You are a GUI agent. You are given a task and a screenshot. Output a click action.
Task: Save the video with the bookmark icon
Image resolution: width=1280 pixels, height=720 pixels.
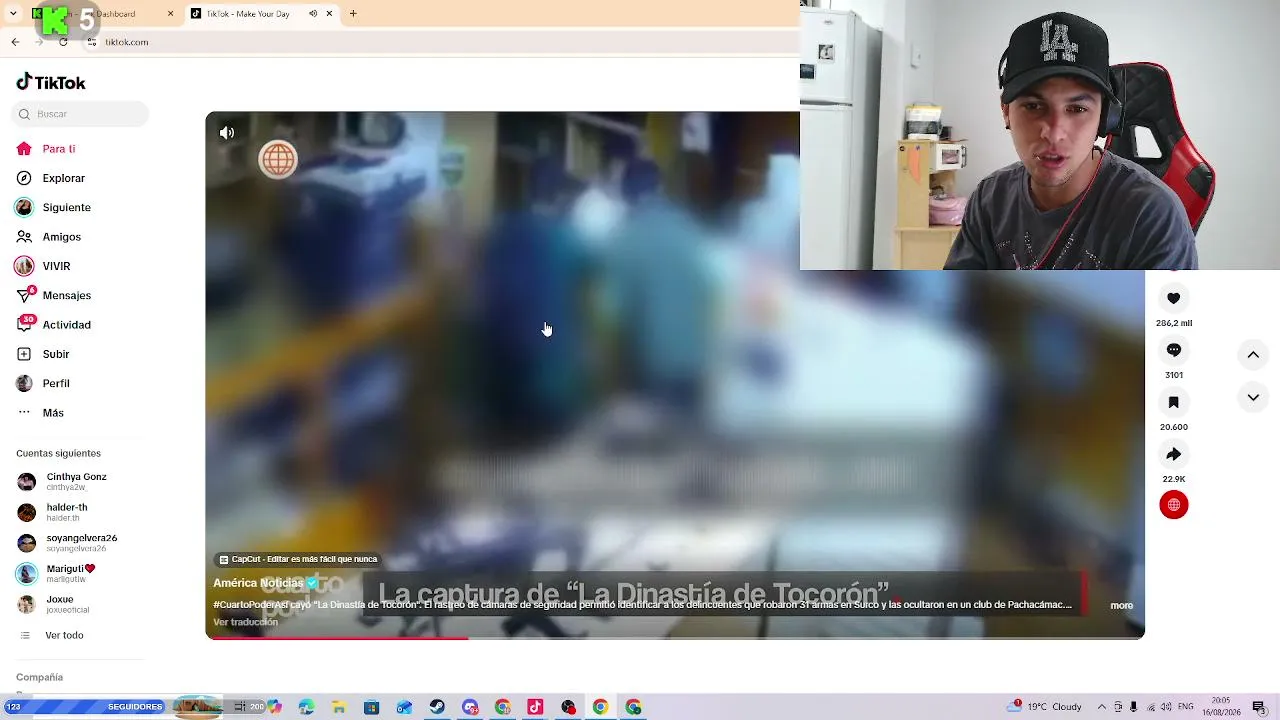click(1174, 402)
